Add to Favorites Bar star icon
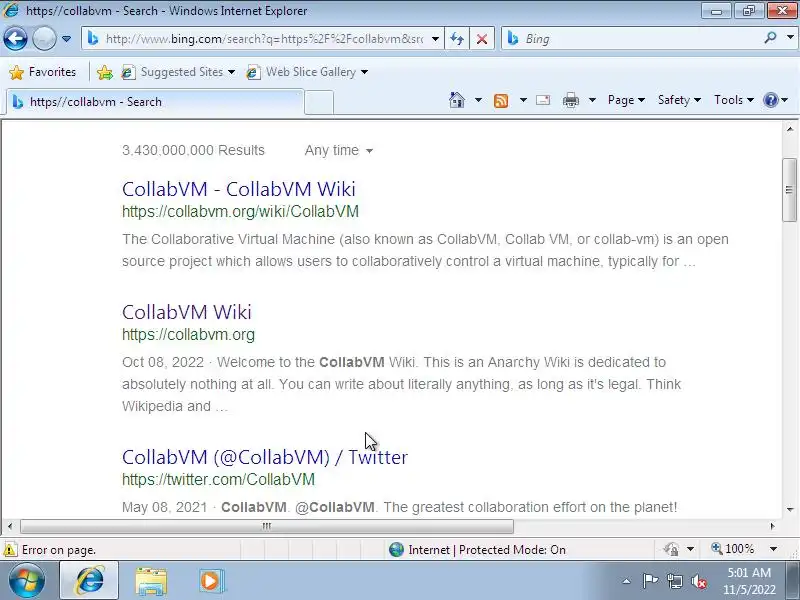Screen dimensions: 800x600 [105, 72]
